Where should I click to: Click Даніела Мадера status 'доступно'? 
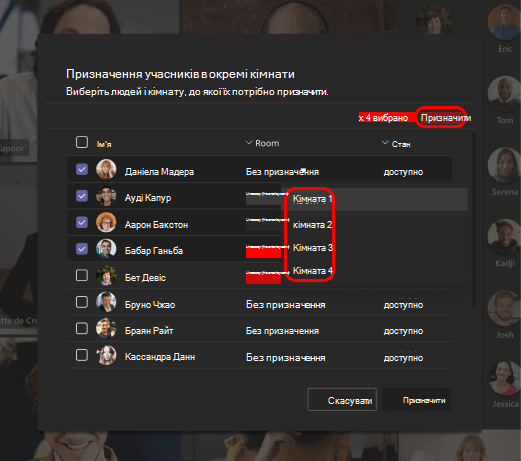pyautogui.click(x=403, y=172)
